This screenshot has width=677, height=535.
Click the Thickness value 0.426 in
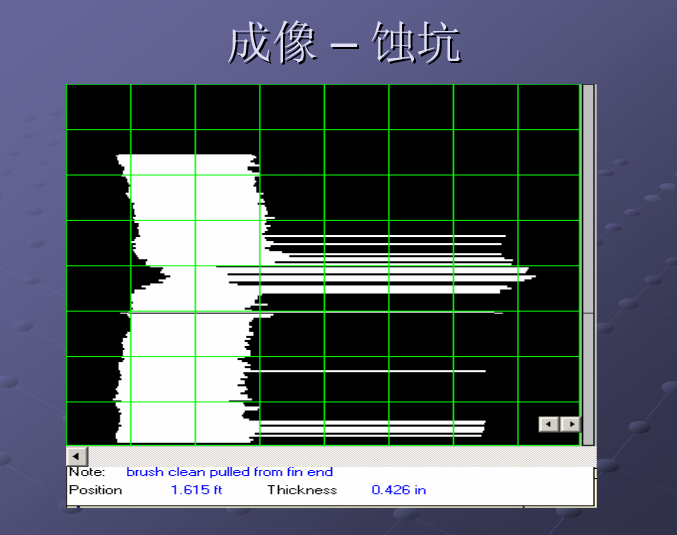coord(398,490)
